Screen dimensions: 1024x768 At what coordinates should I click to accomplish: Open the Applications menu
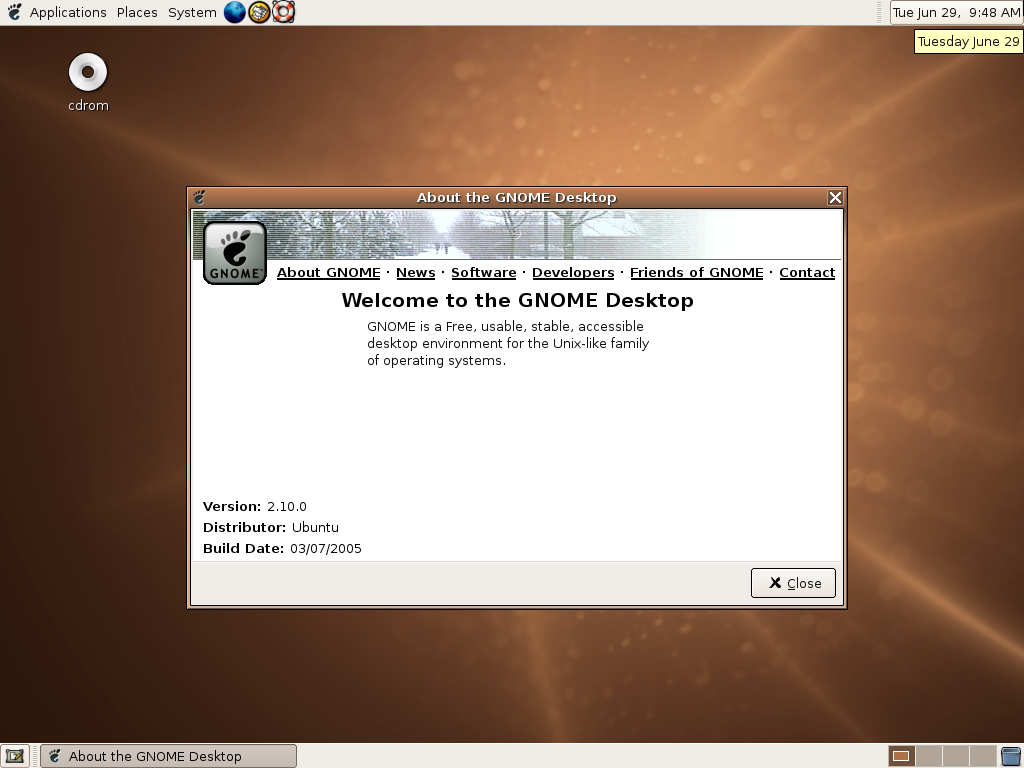click(68, 12)
